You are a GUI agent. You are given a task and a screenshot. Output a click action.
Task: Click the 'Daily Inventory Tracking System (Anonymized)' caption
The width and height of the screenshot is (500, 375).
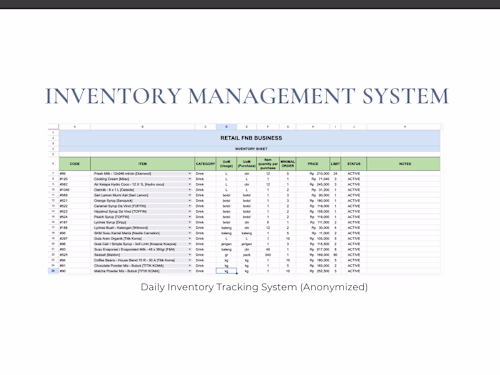pos(254,287)
